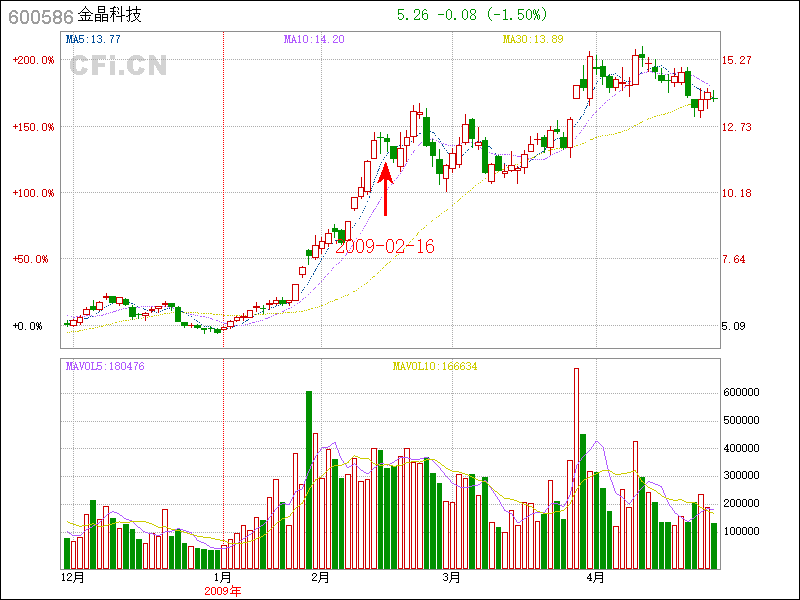Select the MAVOL10:166634 volume label
The image size is (800, 600).
(434, 366)
